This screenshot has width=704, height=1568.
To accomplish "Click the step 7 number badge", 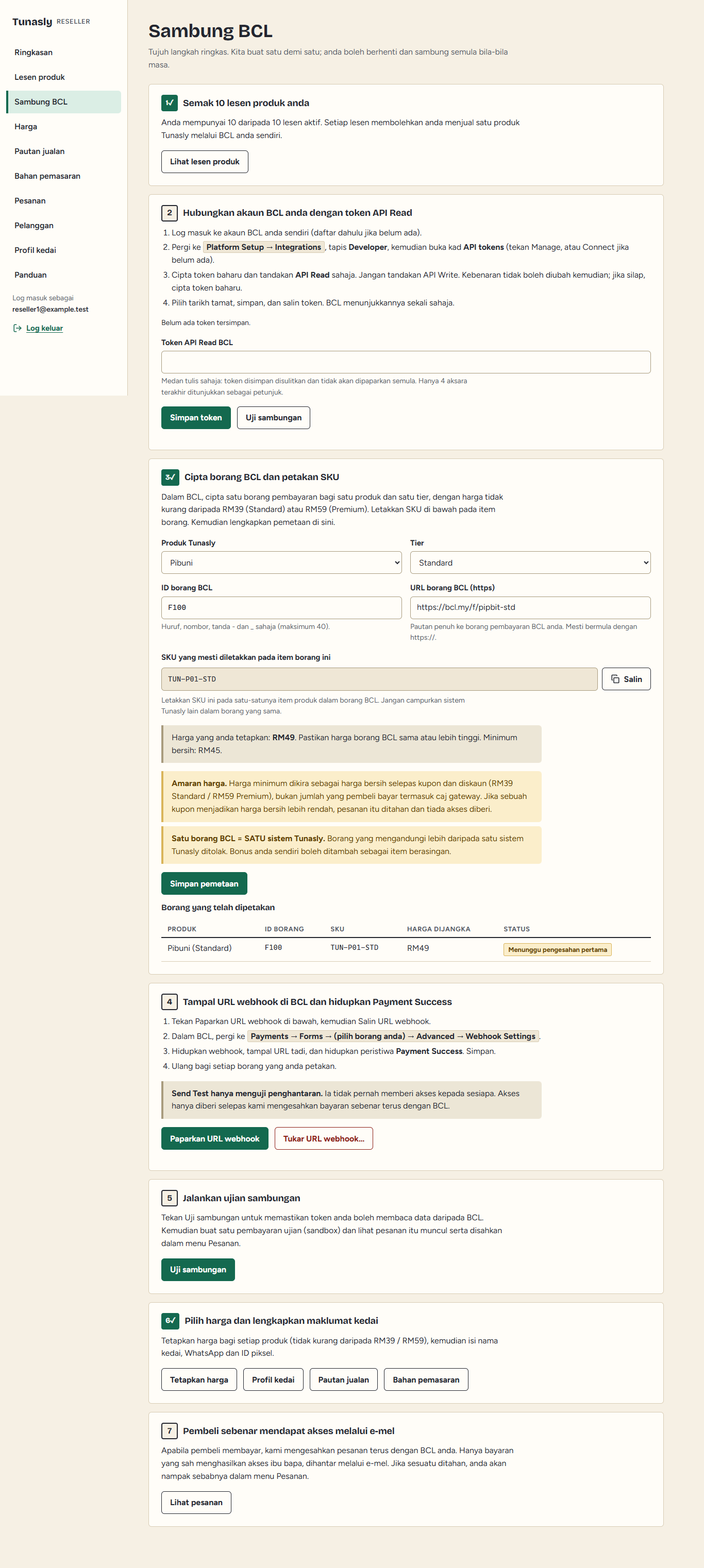I will (x=170, y=1430).
